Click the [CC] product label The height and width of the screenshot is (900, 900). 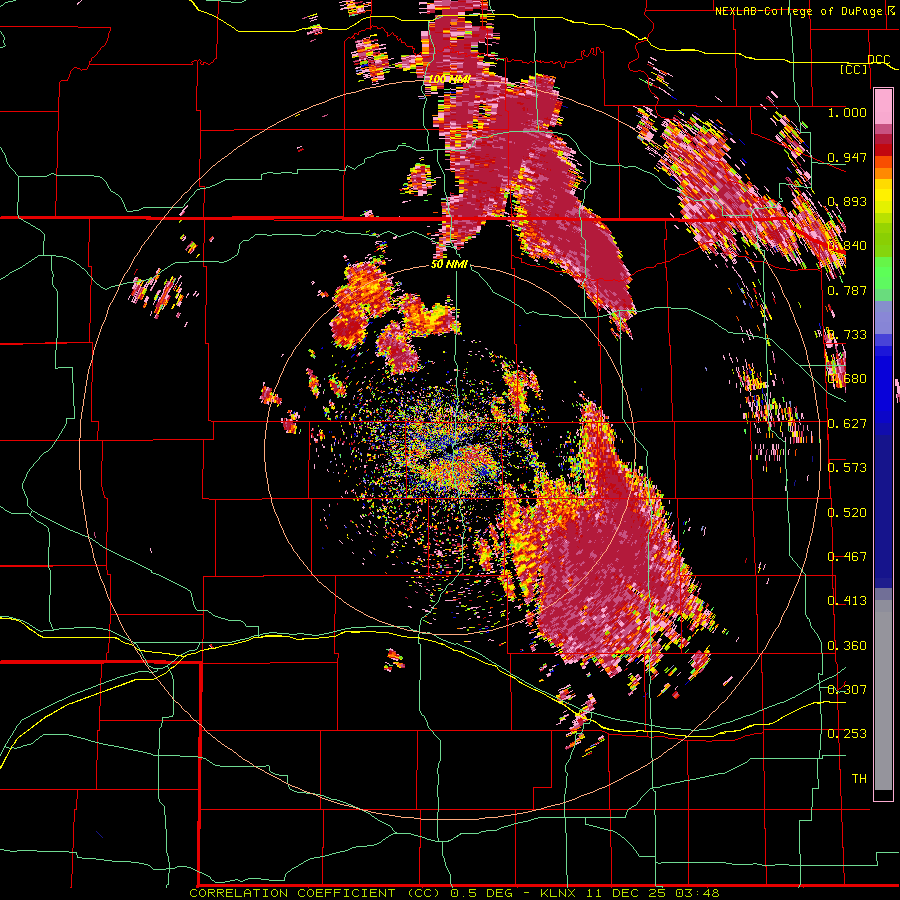point(854,69)
